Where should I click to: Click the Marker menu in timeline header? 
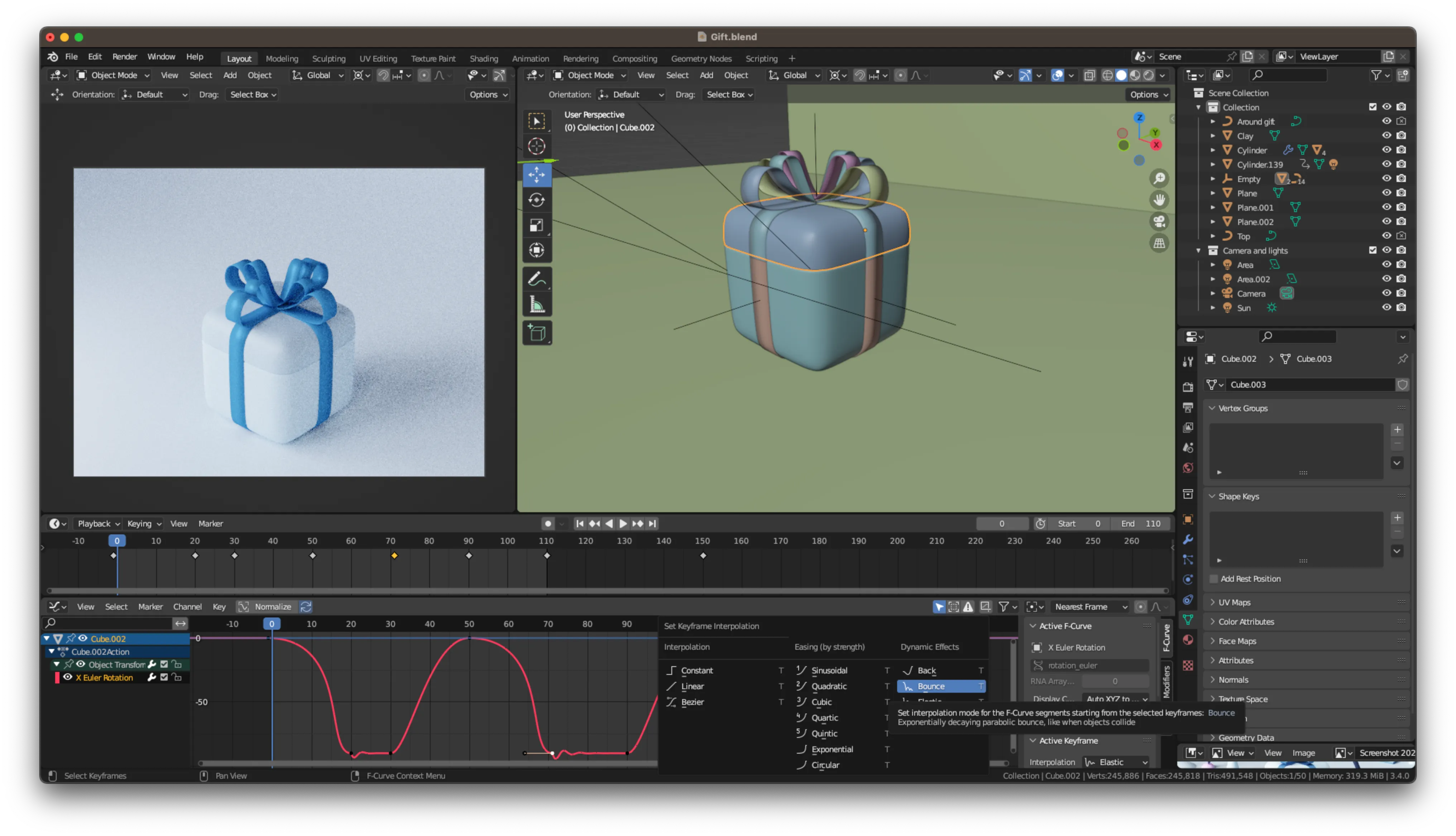211,524
